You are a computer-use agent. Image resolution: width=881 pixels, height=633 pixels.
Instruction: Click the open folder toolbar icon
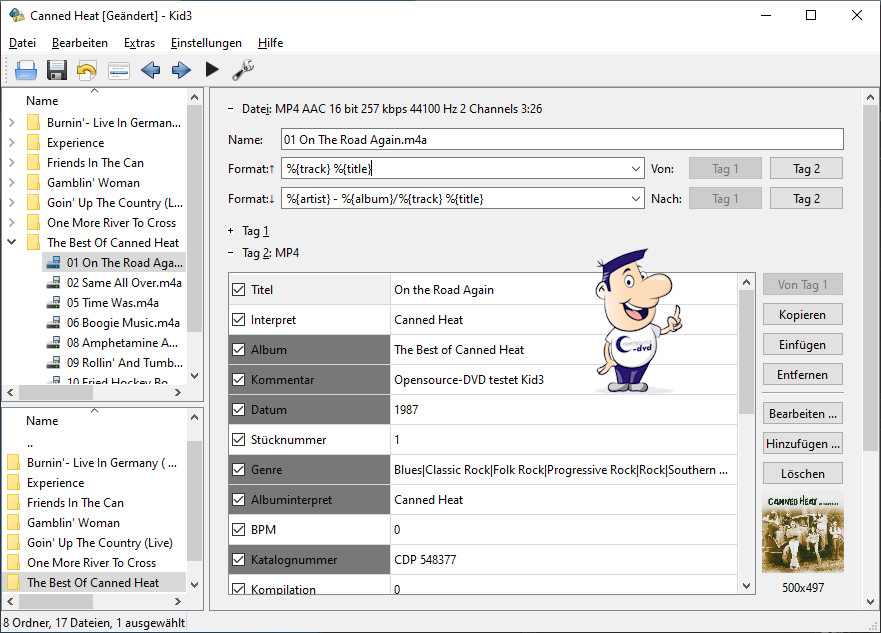click(x=26, y=70)
